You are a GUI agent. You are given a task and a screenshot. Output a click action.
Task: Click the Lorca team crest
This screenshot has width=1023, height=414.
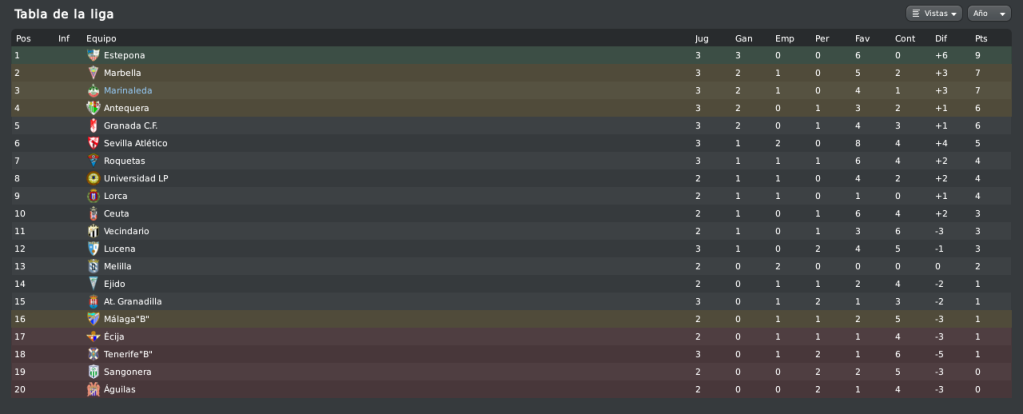(x=93, y=196)
